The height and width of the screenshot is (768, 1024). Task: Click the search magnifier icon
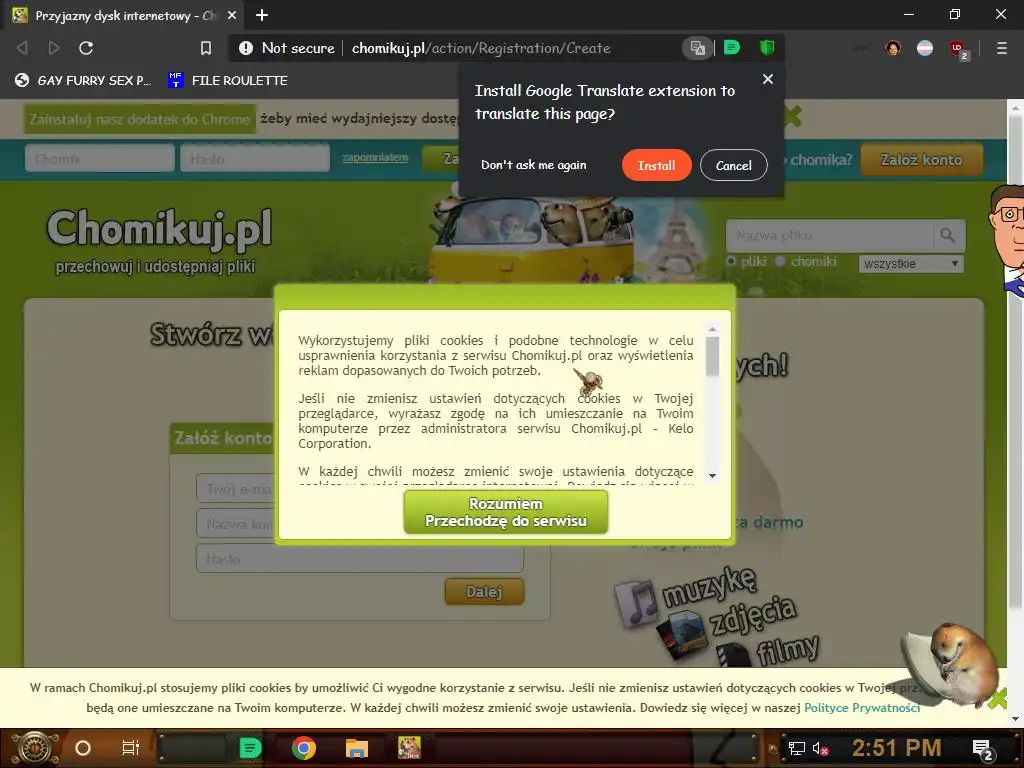tap(948, 235)
